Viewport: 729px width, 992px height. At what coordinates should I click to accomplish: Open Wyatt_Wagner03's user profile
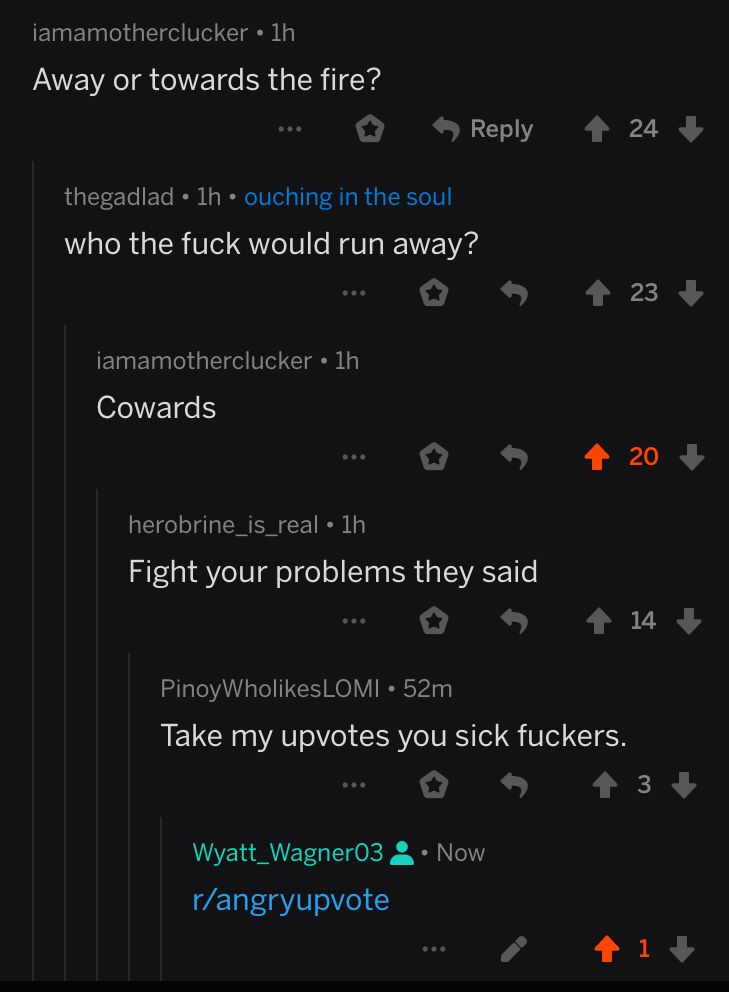click(288, 853)
